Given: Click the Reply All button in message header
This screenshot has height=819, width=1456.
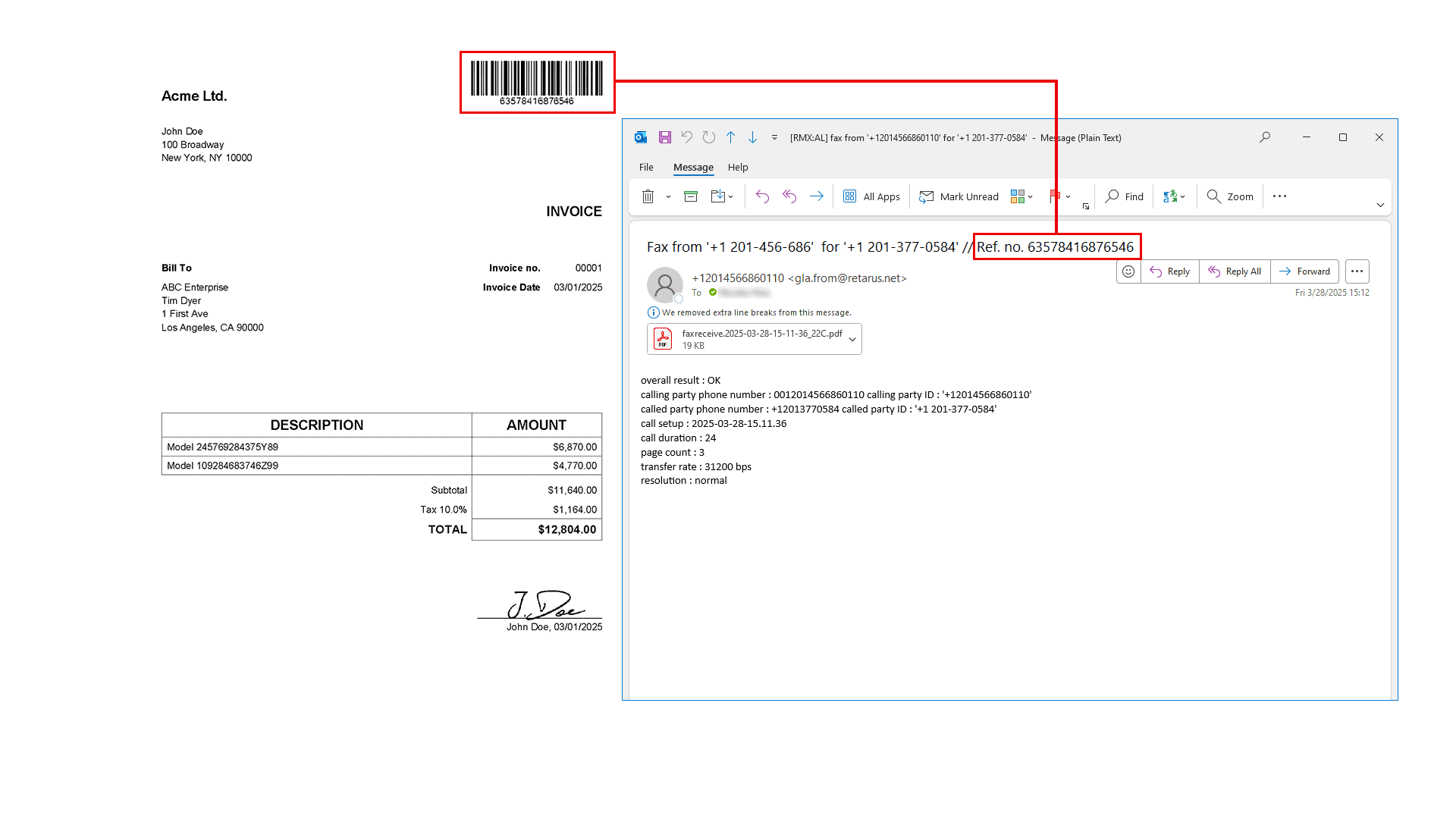Looking at the screenshot, I should coord(1235,271).
